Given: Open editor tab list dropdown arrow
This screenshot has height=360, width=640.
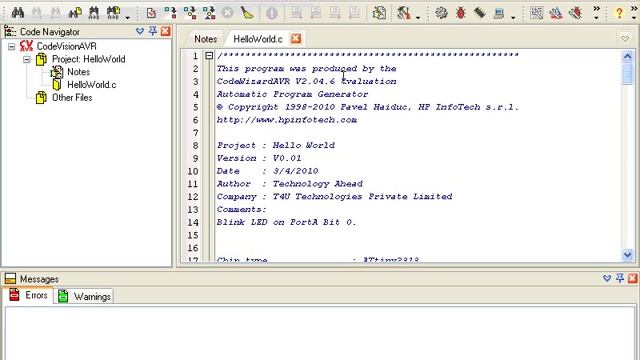Looking at the screenshot, I should point(625,39).
